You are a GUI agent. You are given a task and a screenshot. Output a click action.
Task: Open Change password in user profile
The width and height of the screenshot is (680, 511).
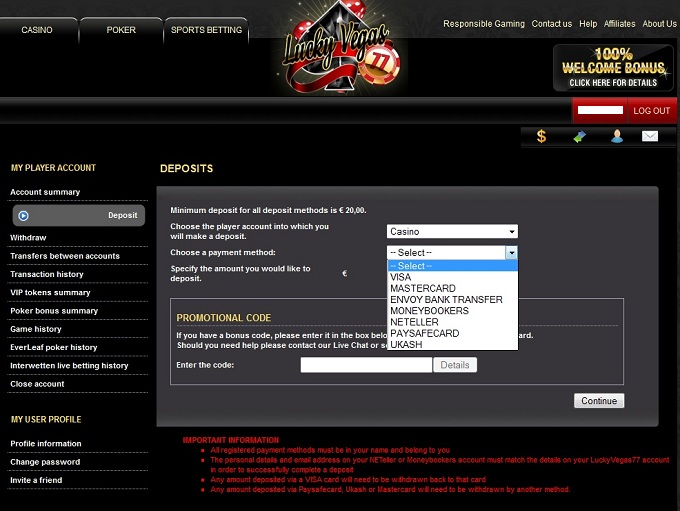pyautogui.click(x=45, y=462)
